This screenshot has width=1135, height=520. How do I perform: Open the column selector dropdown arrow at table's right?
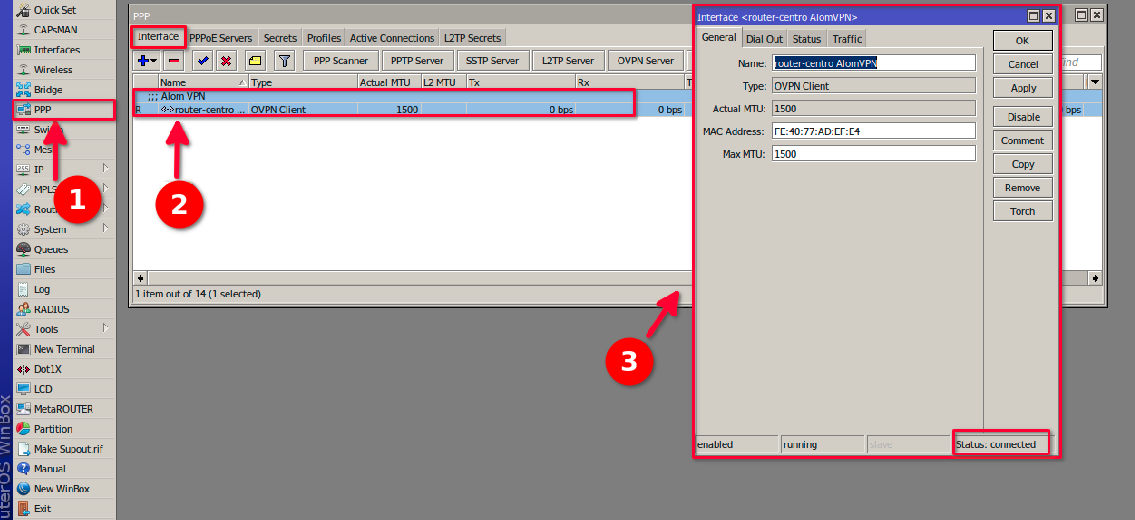(1094, 82)
